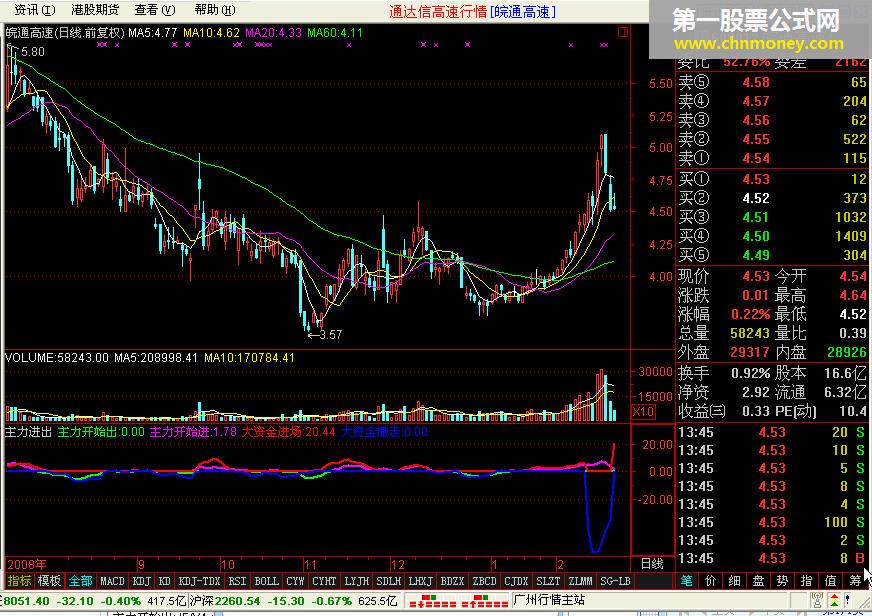
Task: Click the 换手 0.92% value
Action: (x=751, y=373)
